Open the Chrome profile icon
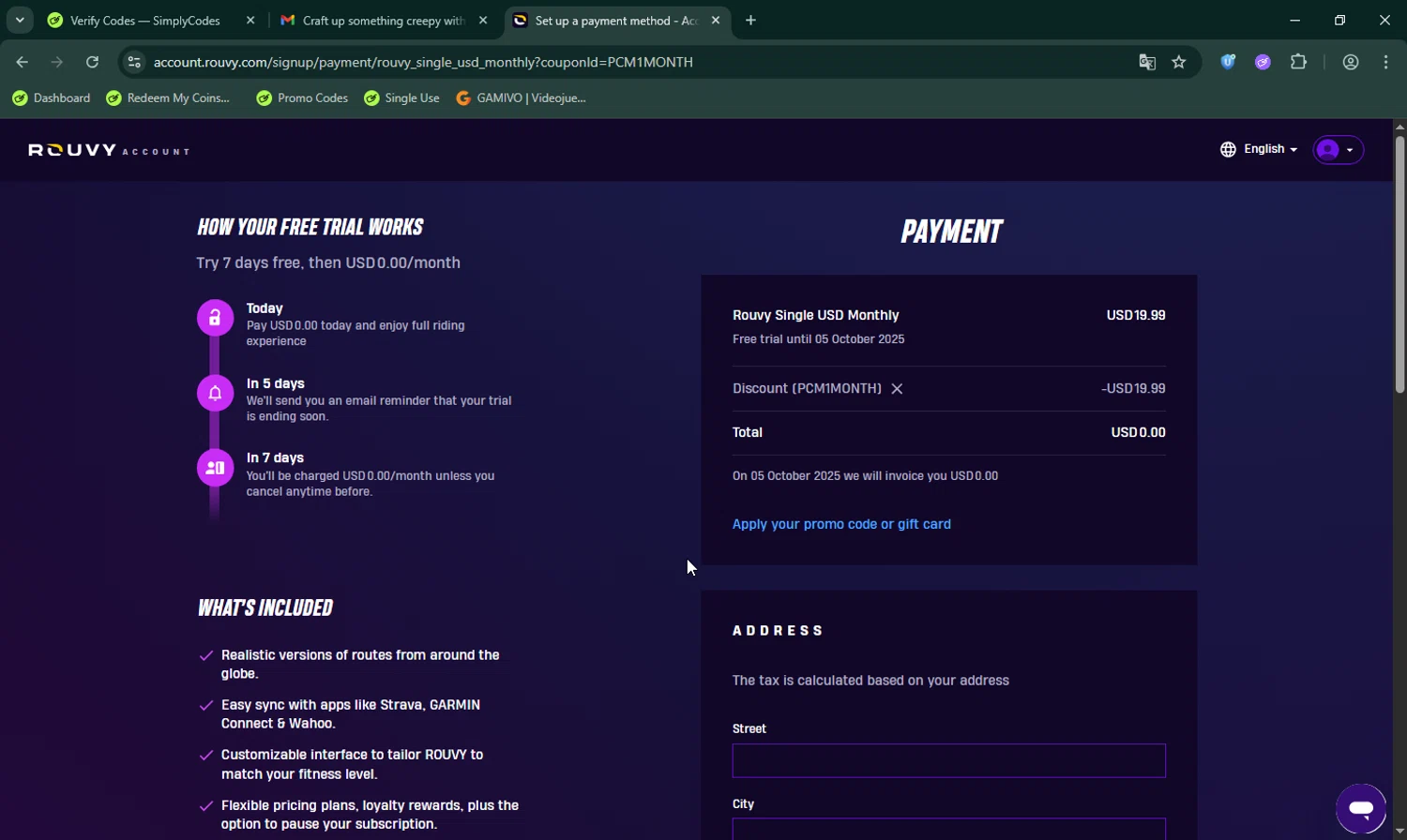The height and width of the screenshot is (840, 1407). coord(1351,62)
